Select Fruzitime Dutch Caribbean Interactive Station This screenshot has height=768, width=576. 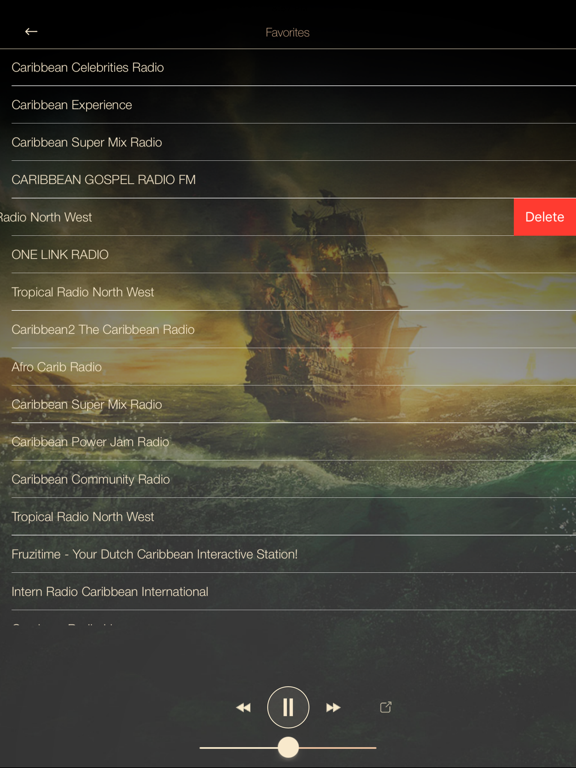288,554
